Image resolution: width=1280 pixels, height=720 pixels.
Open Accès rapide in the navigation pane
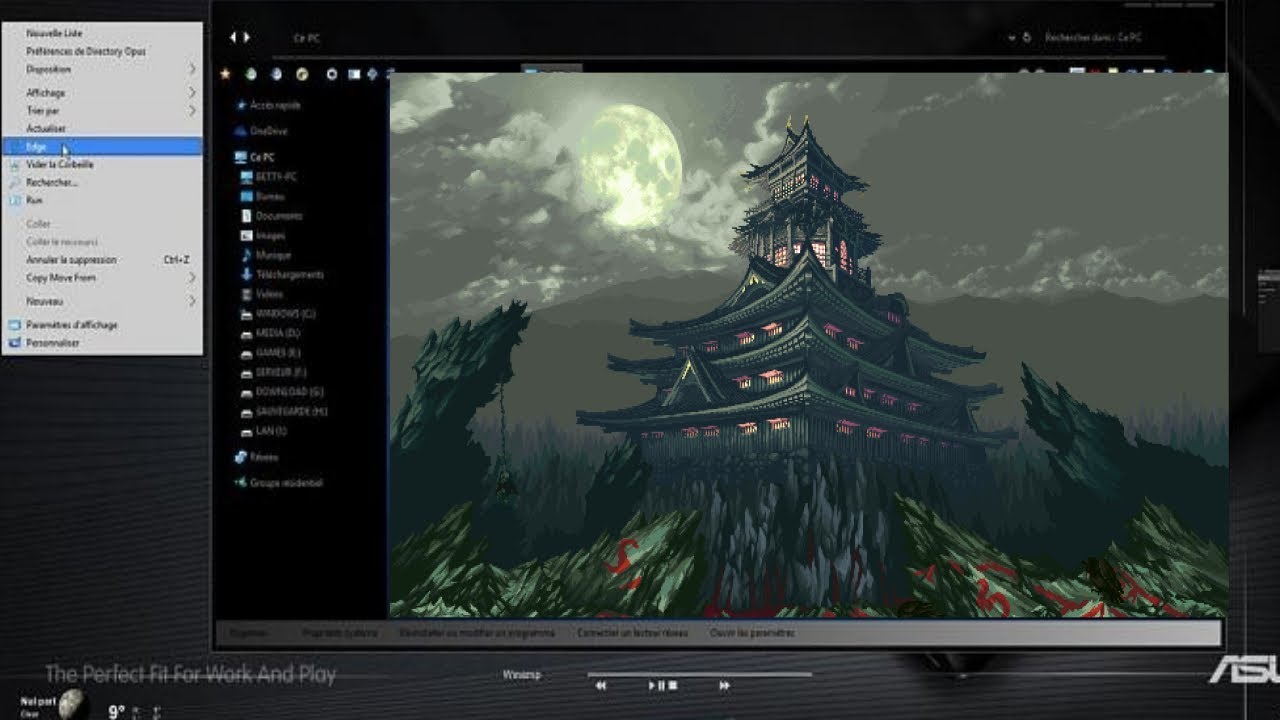coord(275,105)
